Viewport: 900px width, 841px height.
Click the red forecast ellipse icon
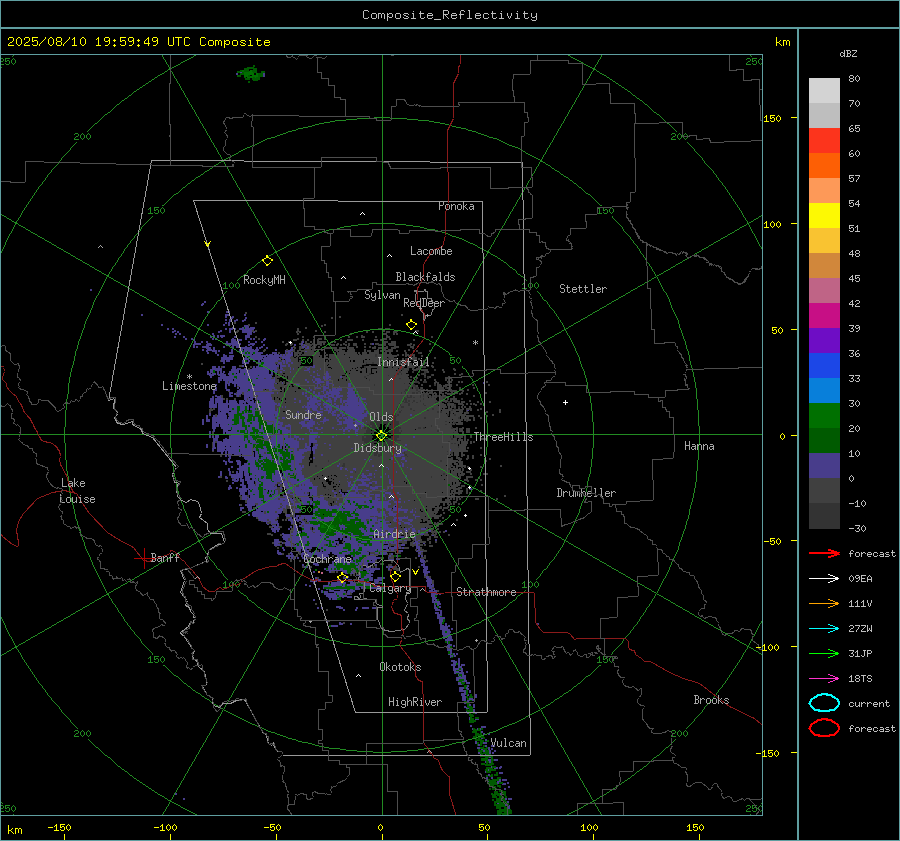click(824, 728)
